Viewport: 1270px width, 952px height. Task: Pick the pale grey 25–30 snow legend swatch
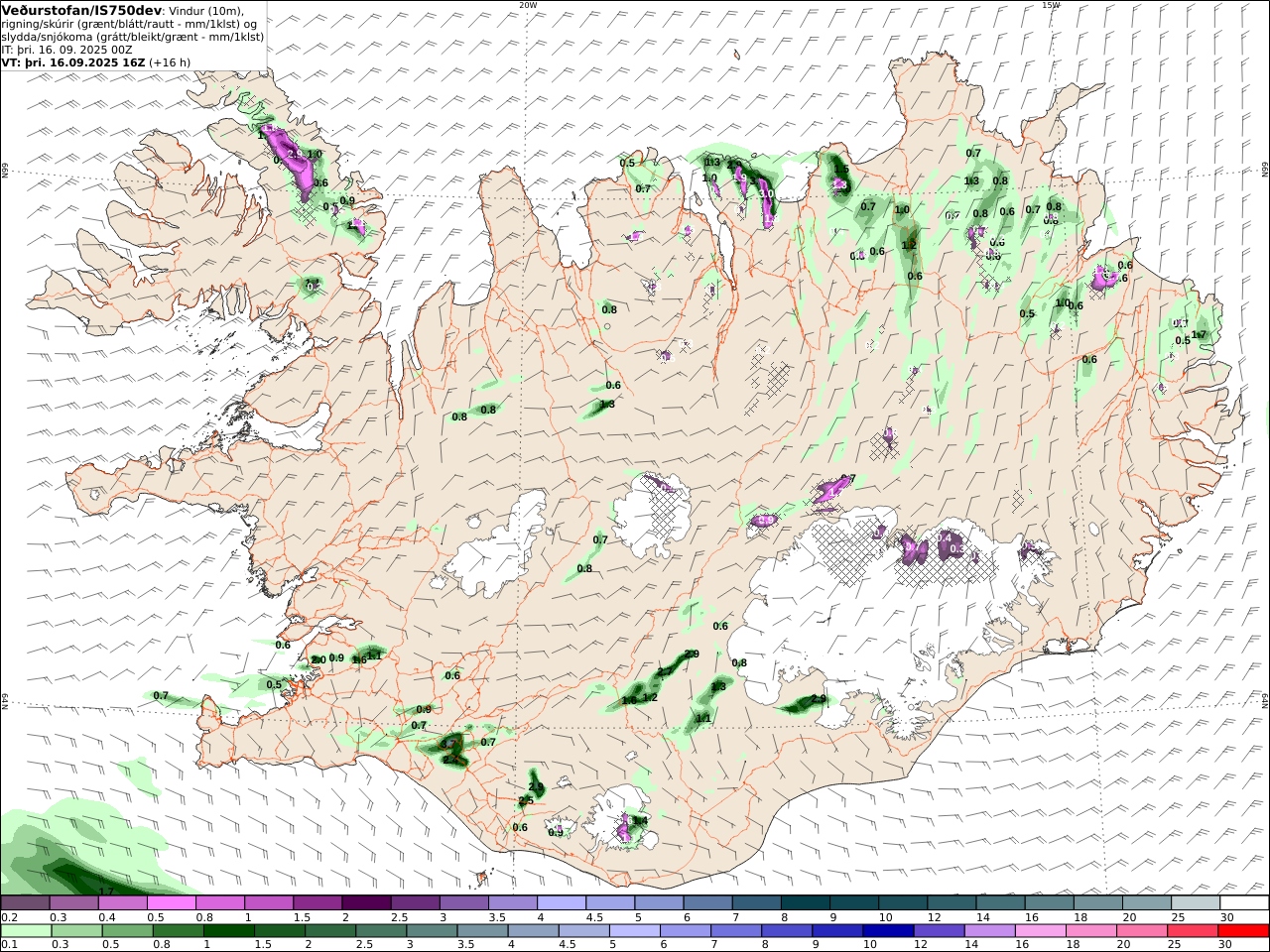point(1197,903)
